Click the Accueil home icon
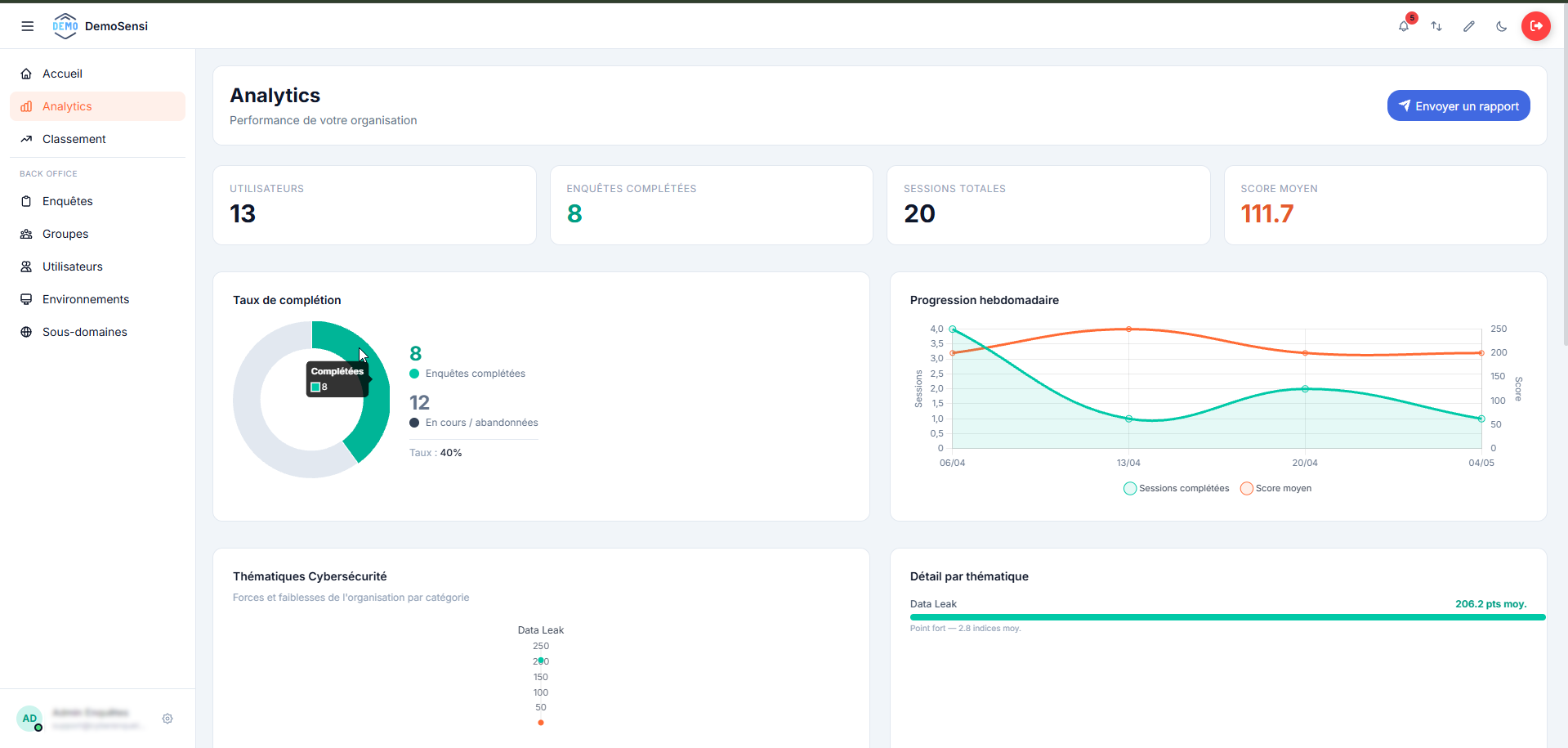The image size is (1568, 748). click(x=26, y=74)
